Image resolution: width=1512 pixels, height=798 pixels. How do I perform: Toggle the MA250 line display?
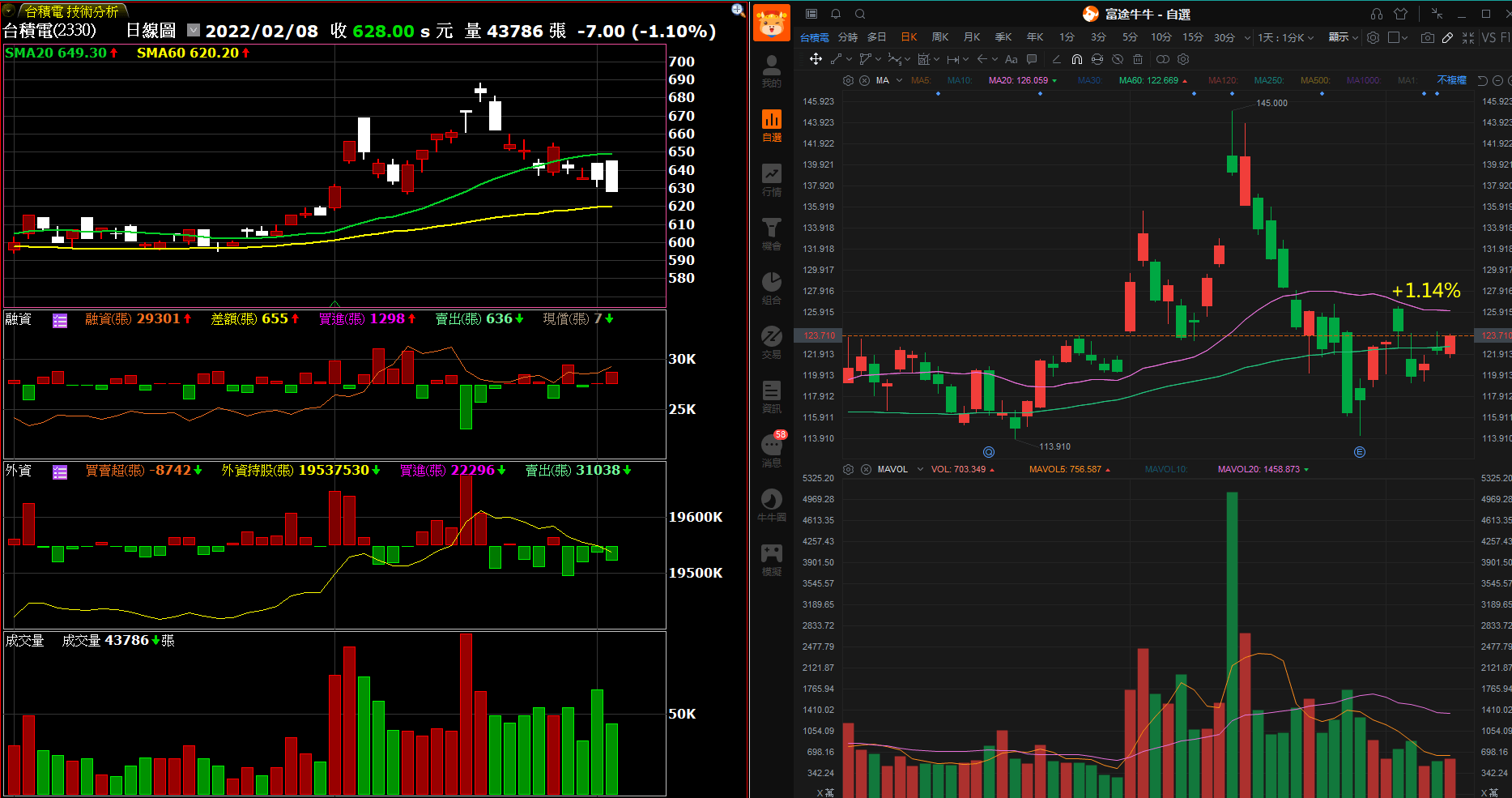[x=1268, y=80]
